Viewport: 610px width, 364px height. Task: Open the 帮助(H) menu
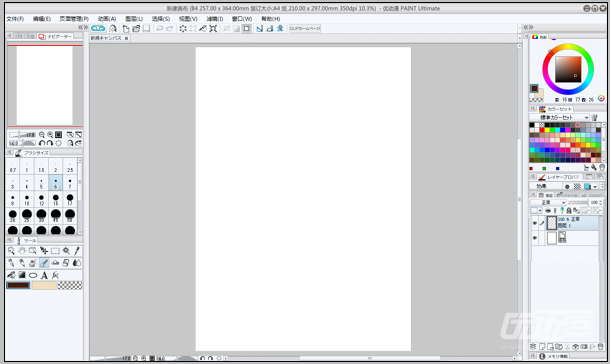271,19
